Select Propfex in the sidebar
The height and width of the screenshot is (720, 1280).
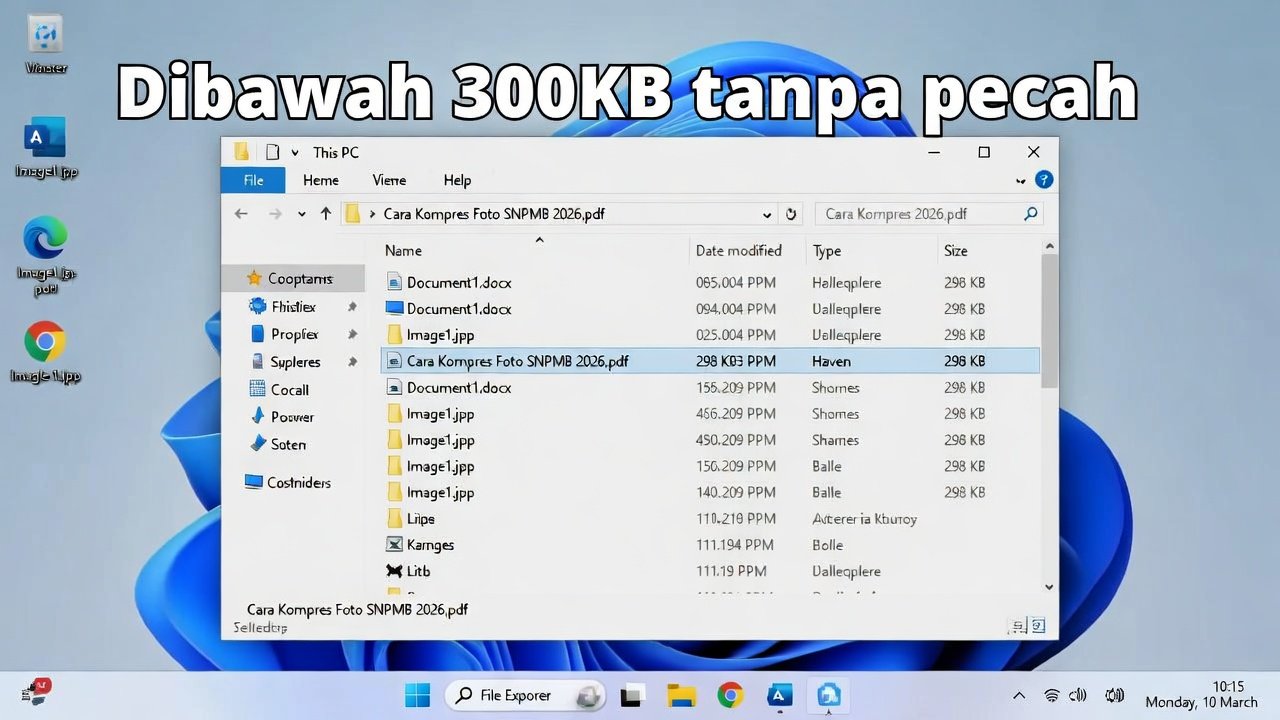(293, 334)
